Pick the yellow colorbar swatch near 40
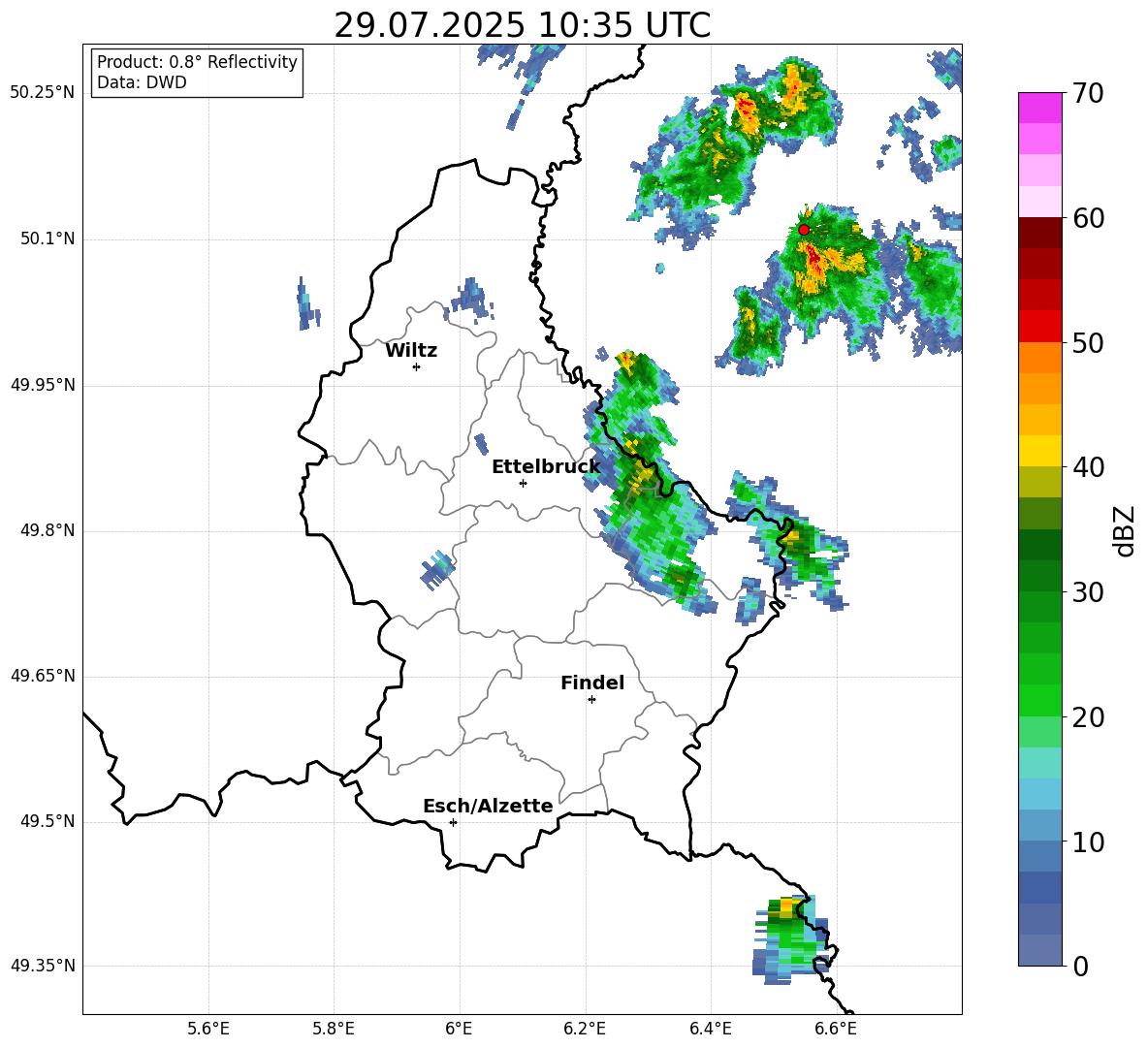The height and width of the screenshot is (1048, 1148). coord(1040,451)
